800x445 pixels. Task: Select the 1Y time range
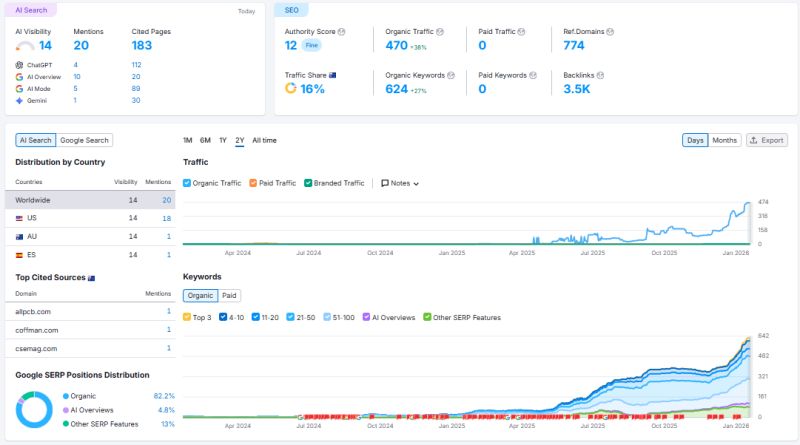[222, 141]
